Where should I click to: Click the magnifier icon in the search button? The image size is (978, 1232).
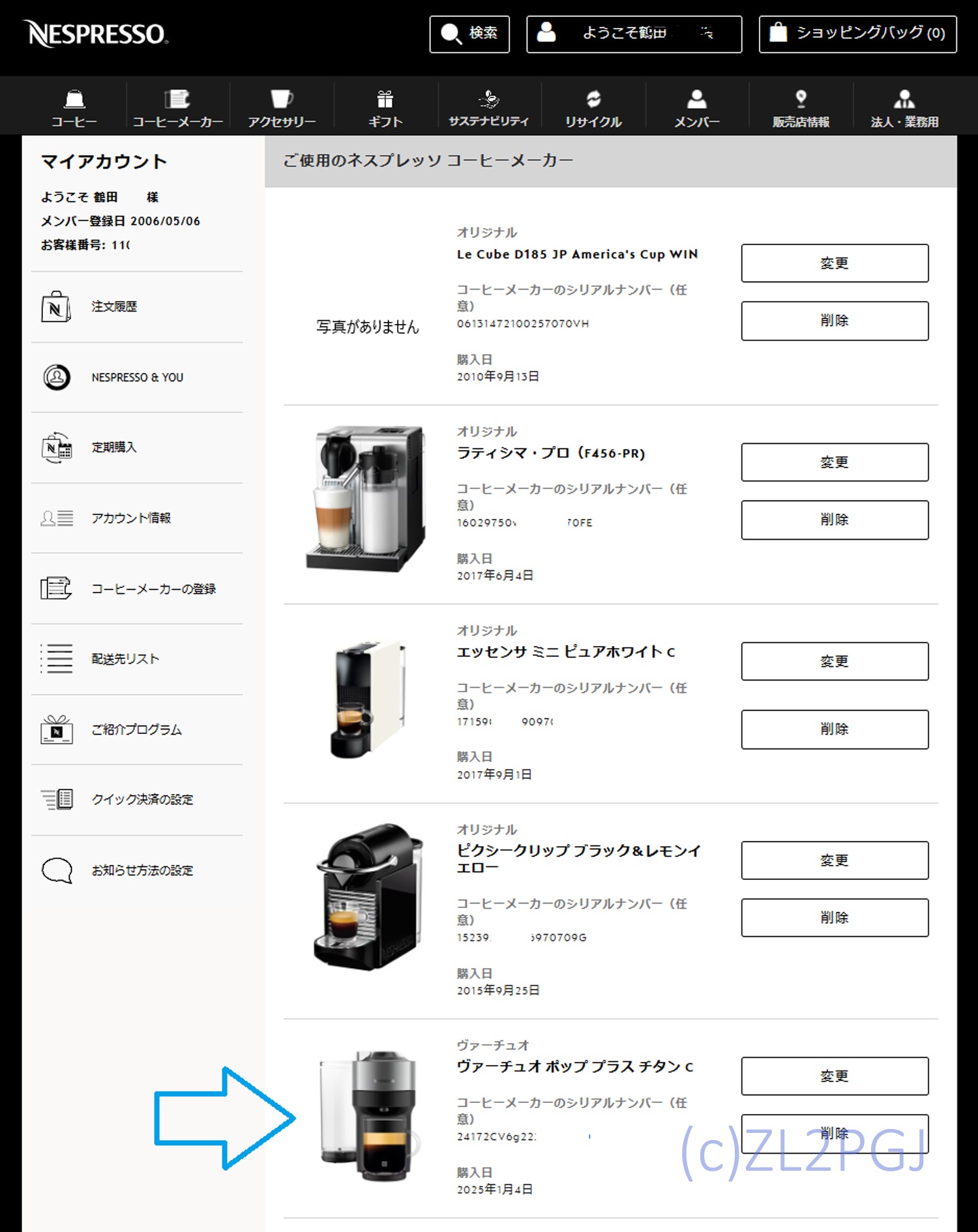(451, 34)
